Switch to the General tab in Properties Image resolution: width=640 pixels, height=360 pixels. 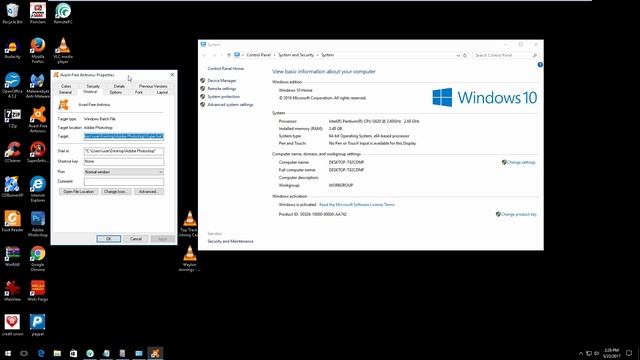(x=65, y=93)
